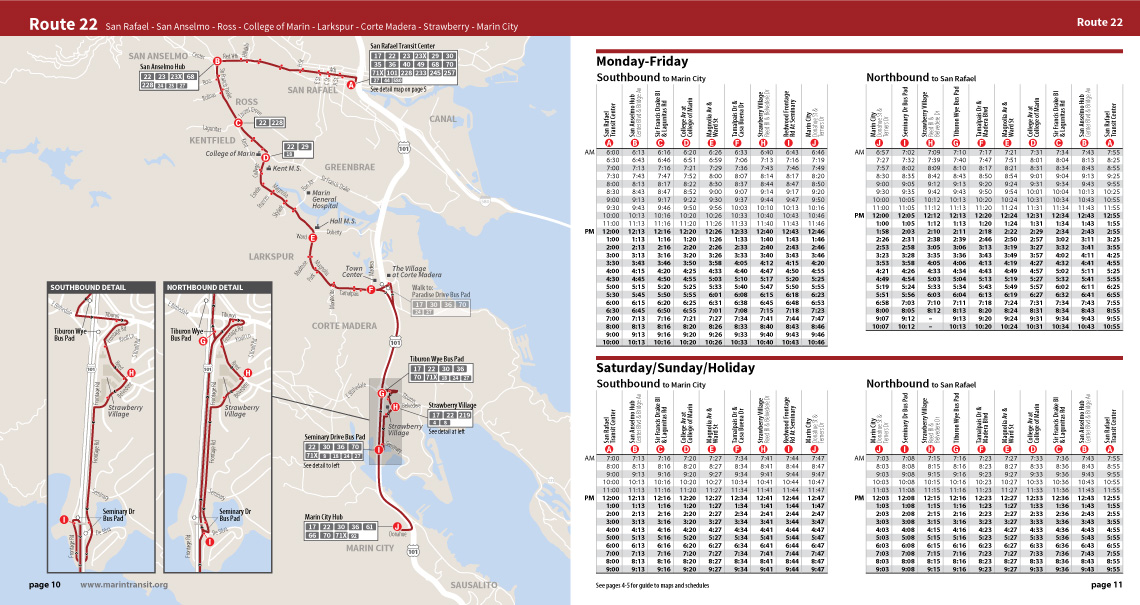Click stop marker A at San Rafael Transit Center on map
Screen dimensions: 1140x605
click(x=351, y=85)
